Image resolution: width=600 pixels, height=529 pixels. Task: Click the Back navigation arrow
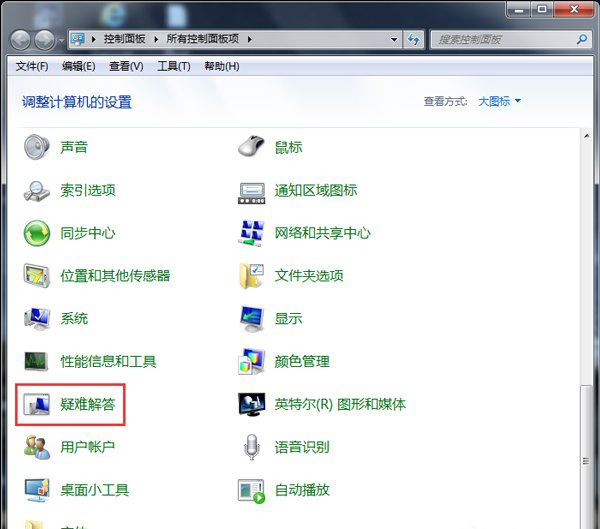[x=20, y=40]
